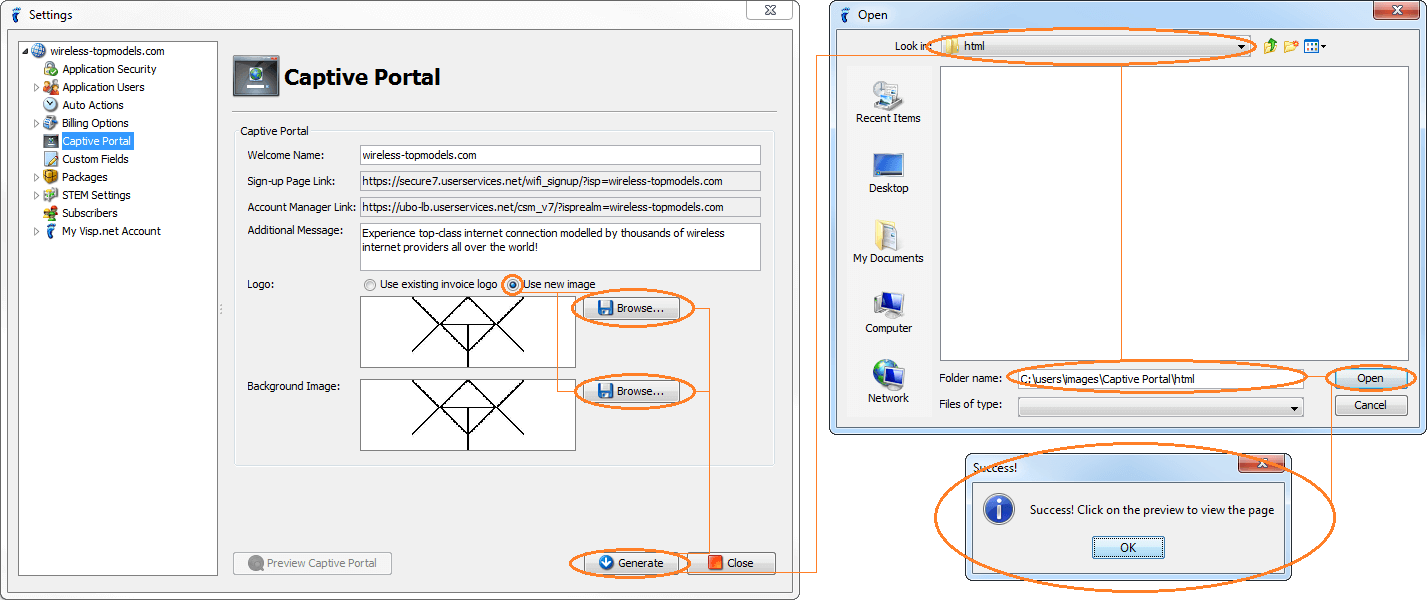Click the Custom Fields pencil icon
This screenshot has width=1427, height=600.
[51, 159]
